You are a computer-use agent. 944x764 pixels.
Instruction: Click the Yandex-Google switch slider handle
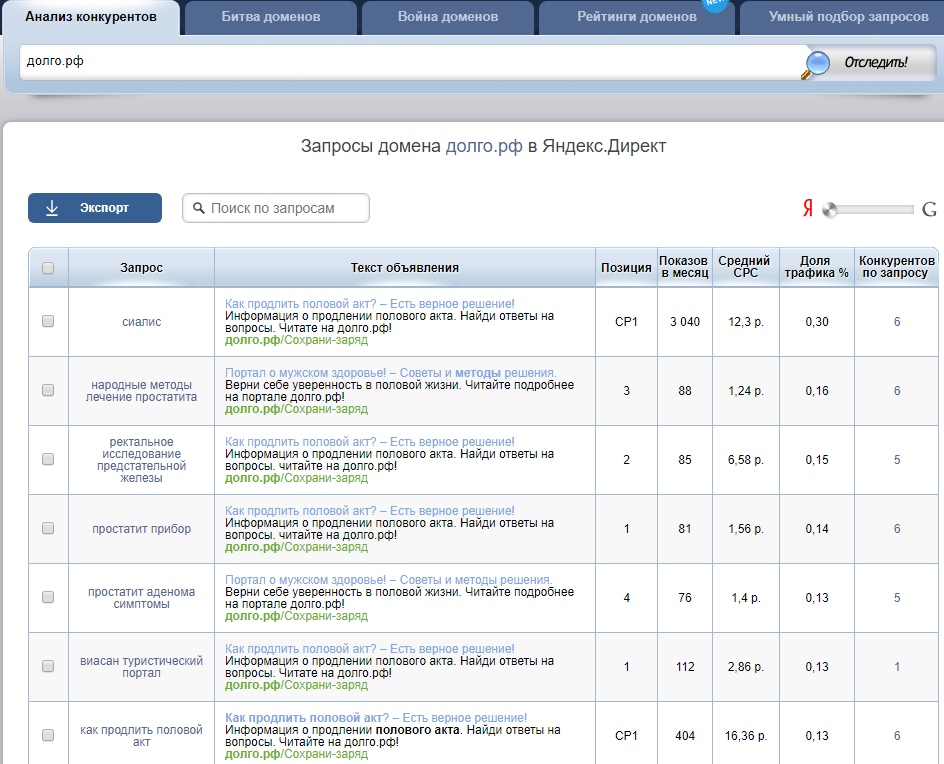(x=829, y=210)
